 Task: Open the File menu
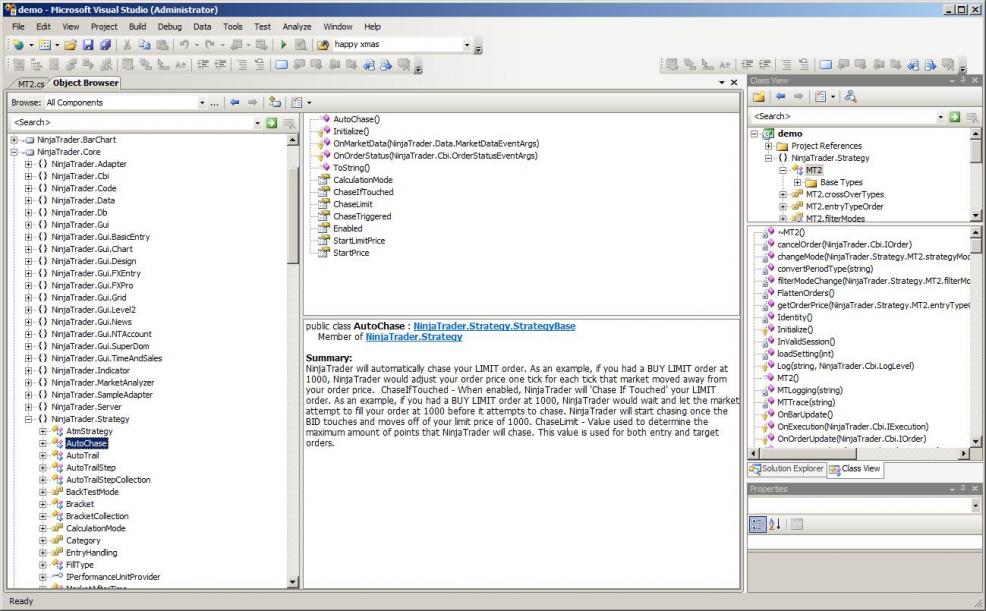pyautogui.click(x=18, y=26)
